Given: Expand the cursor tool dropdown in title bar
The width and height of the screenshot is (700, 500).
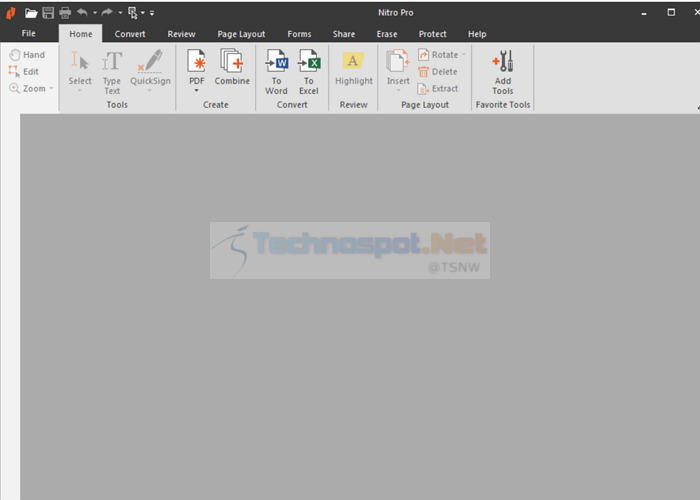Looking at the screenshot, I should click(x=143, y=13).
